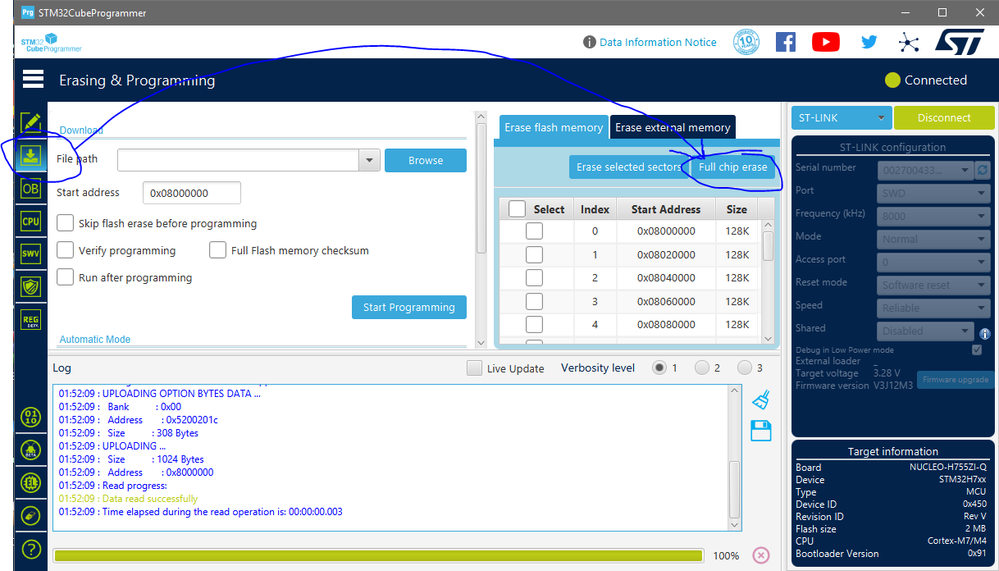Refresh the ST-LINK serial number list

click(x=982, y=170)
